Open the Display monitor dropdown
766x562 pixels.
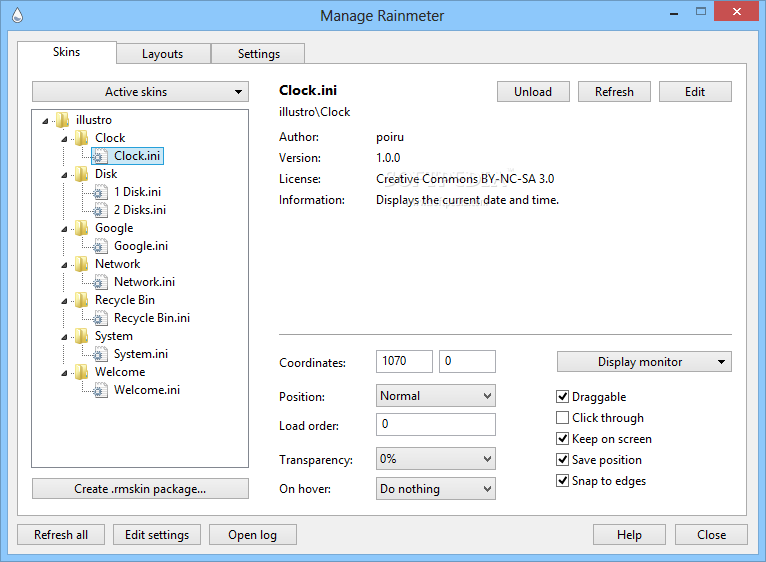click(644, 362)
